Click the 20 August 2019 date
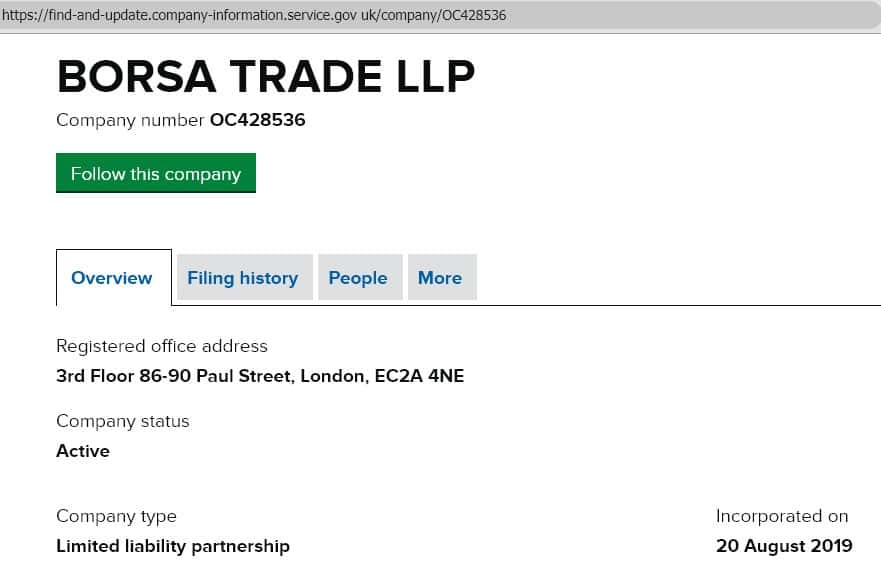This screenshot has height=575, width=881. pos(784,547)
